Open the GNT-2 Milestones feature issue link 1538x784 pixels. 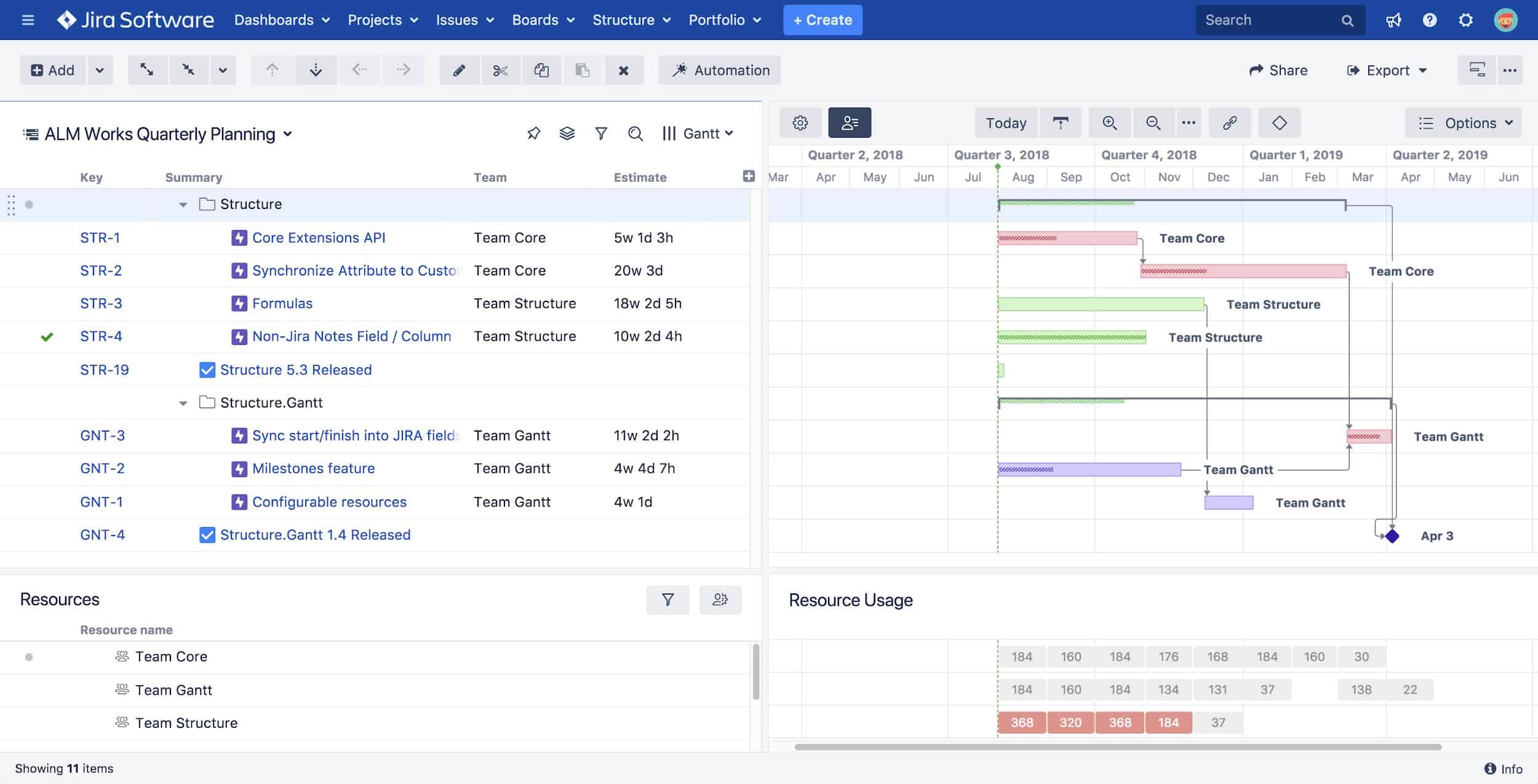coord(313,468)
